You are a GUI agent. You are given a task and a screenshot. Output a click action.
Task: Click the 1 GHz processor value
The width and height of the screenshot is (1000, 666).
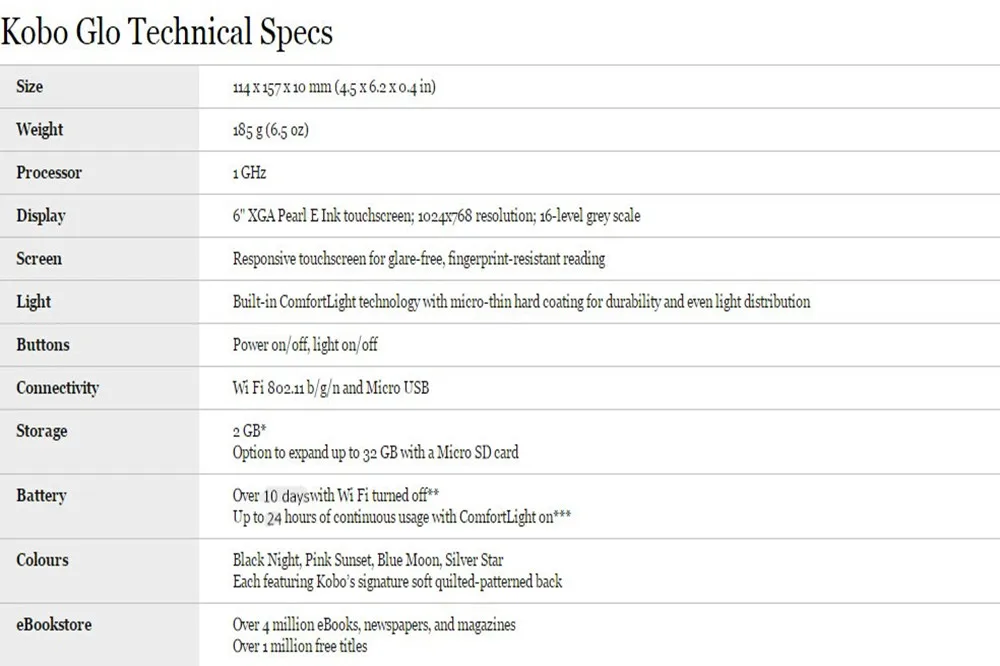pyautogui.click(x=249, y=173)
